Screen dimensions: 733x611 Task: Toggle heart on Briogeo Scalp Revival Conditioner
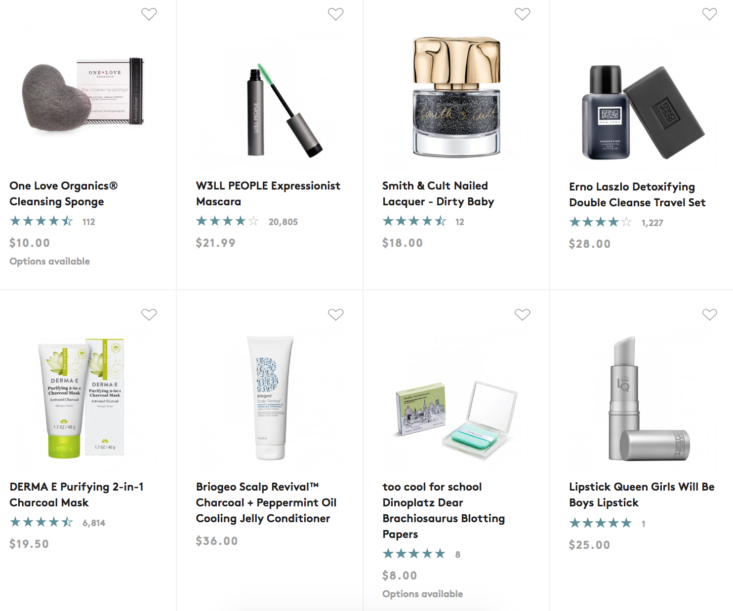point(336,315)
